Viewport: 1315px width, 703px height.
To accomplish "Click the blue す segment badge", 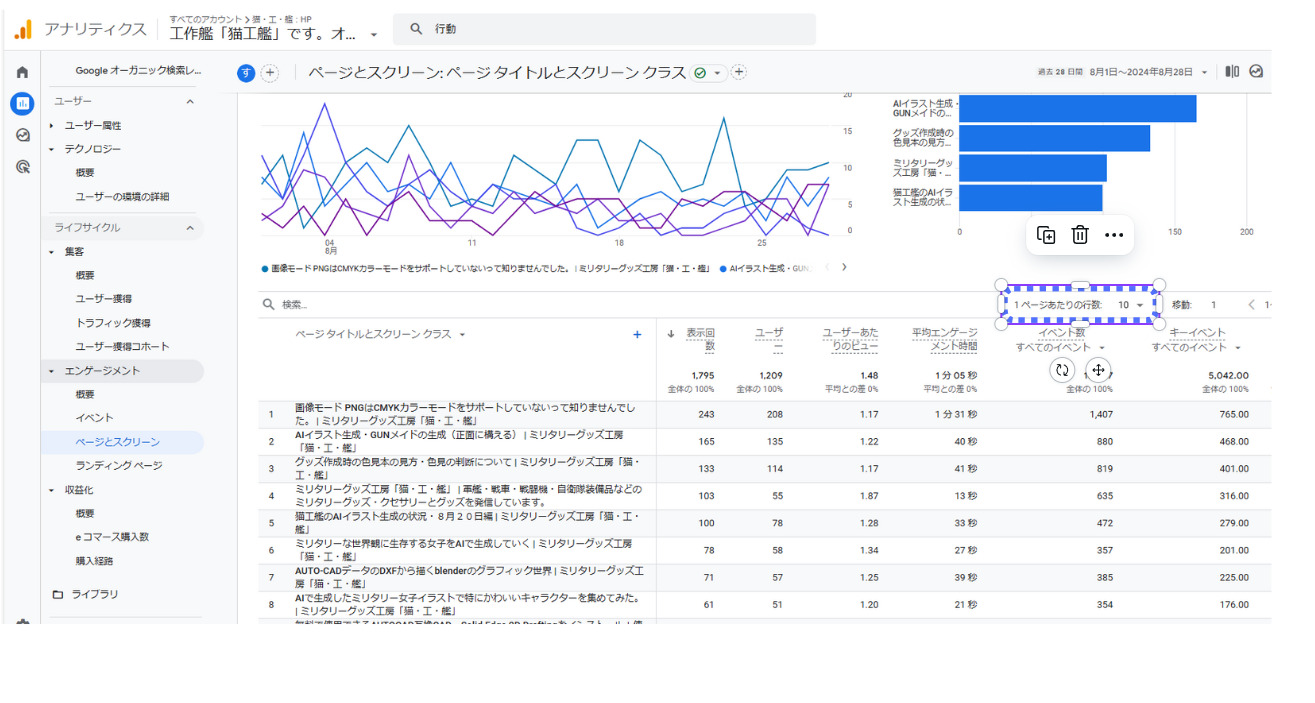I will tap(246, 73).
